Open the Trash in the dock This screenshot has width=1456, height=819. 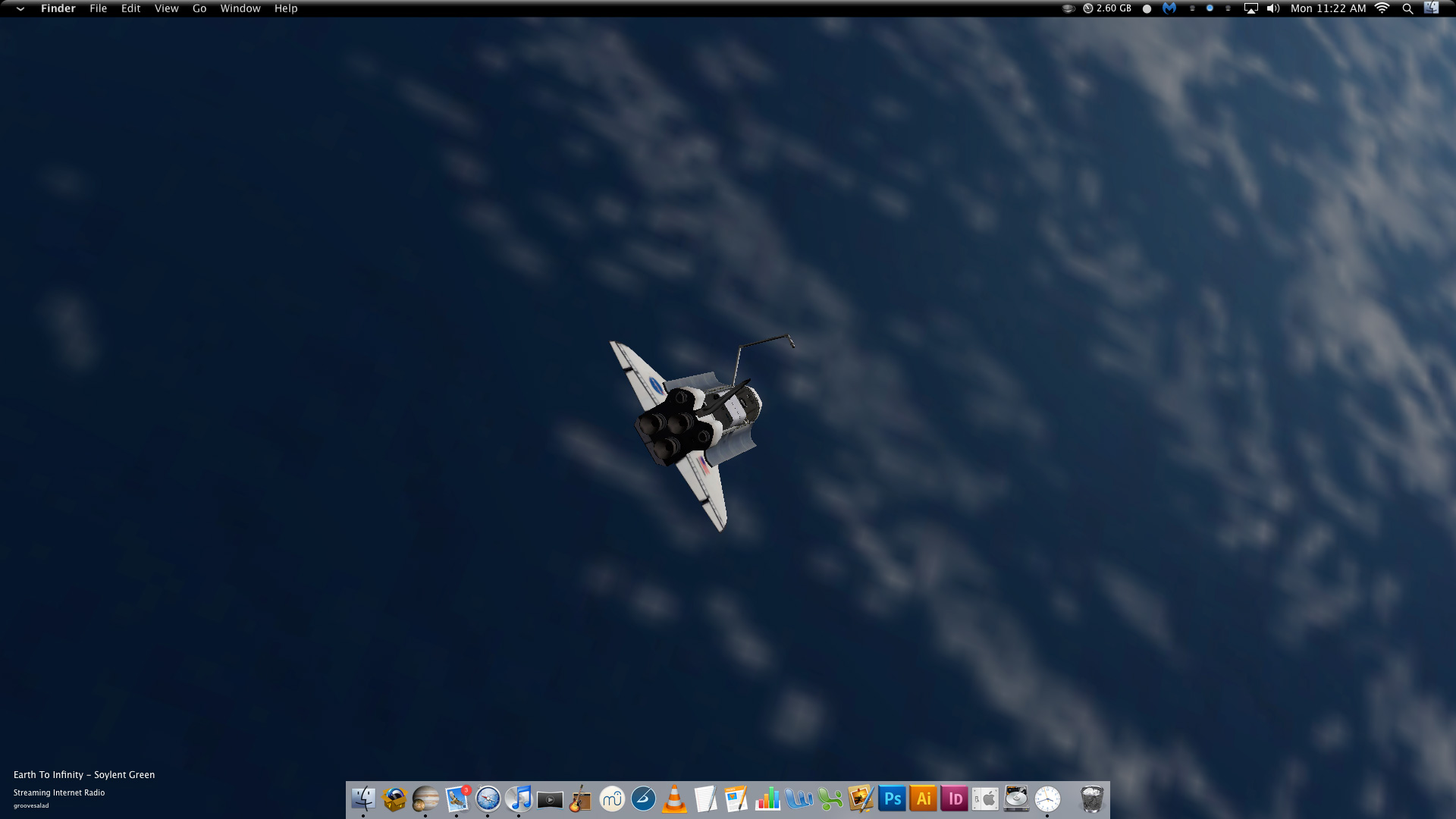(1092, 799)
